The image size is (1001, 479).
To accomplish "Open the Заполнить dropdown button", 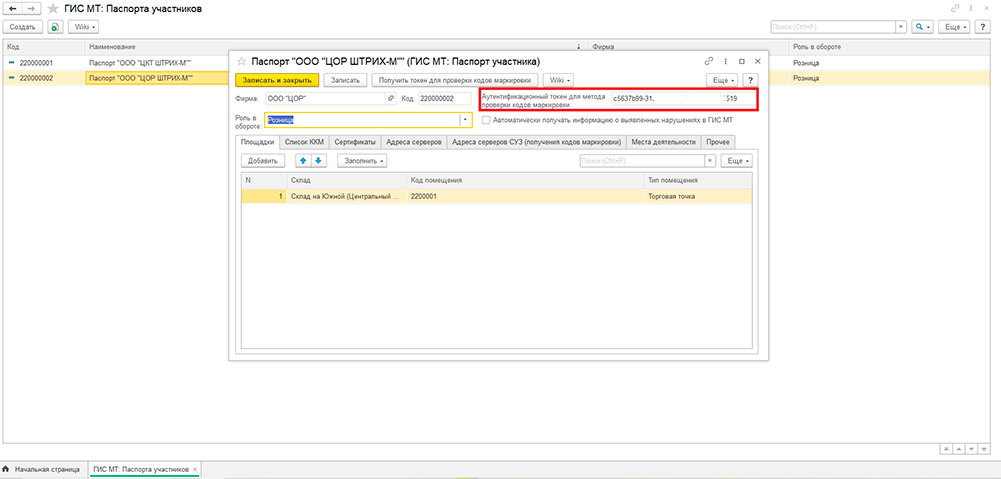I will coord(362,160).
